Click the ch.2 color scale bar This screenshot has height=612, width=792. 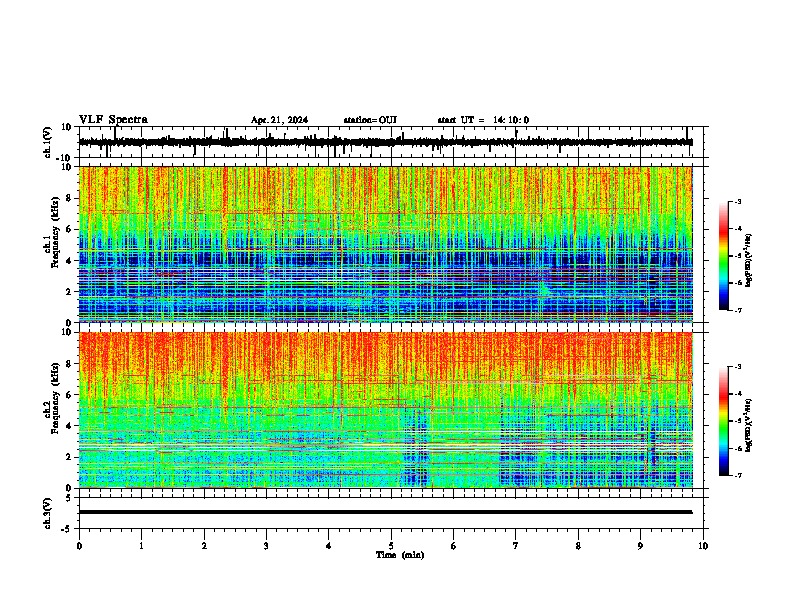pos(724,421)
